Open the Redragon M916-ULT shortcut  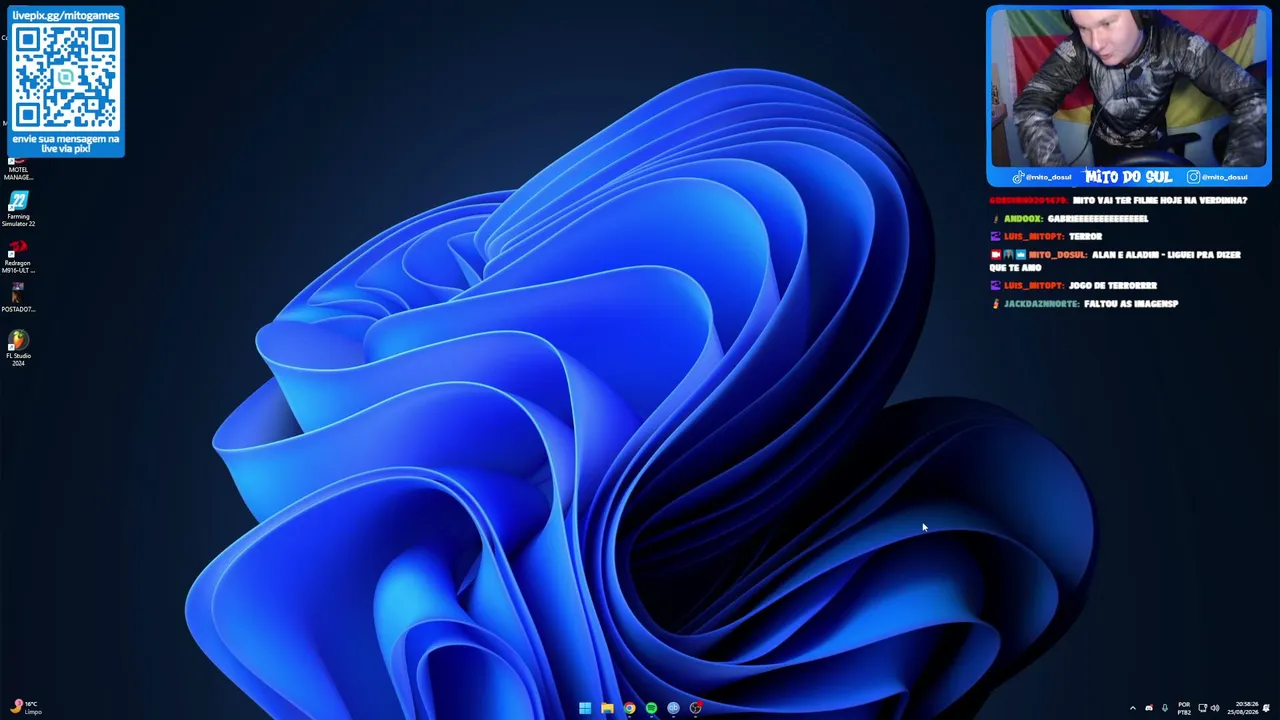pos(18,255)
